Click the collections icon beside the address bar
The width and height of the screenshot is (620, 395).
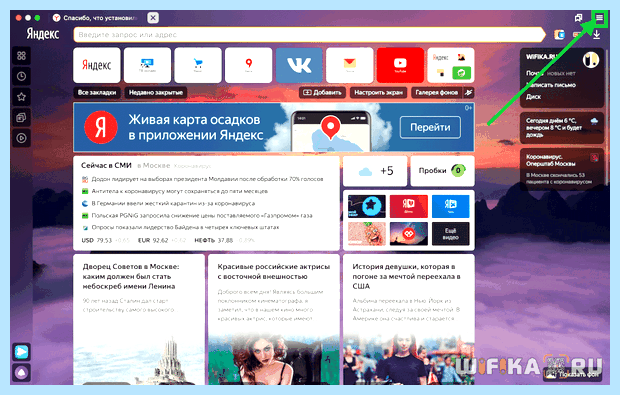pyautogui.click(x=560, y=35)
